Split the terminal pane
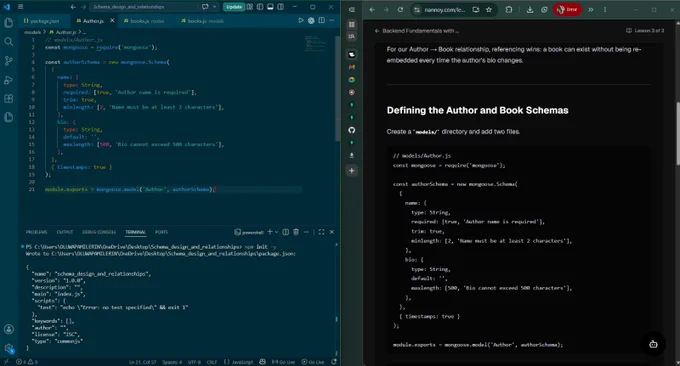 click(286, 232)
